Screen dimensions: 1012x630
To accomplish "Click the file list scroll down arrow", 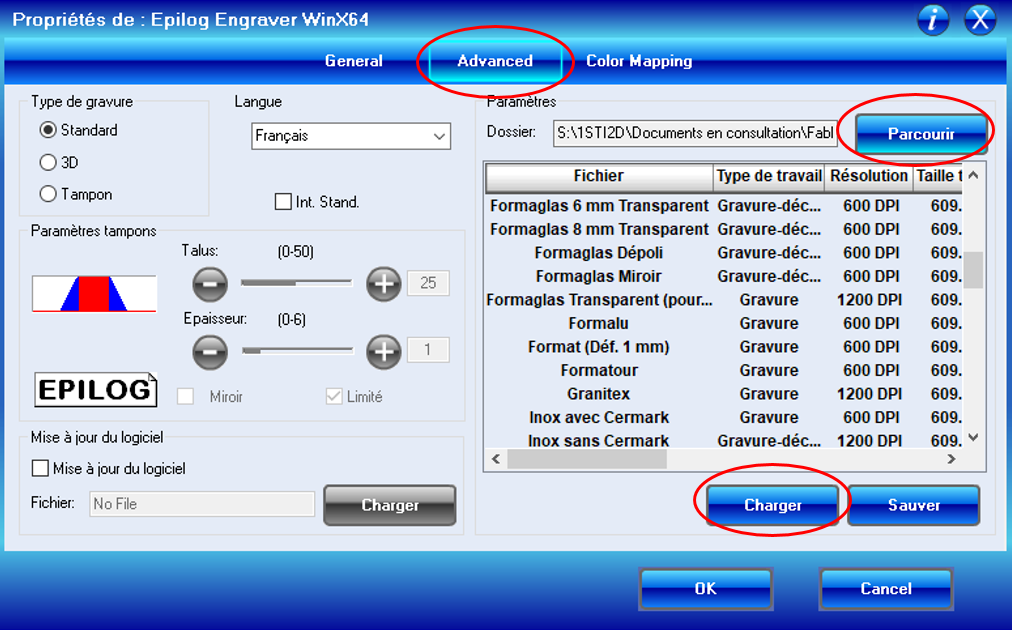I will [973, 438].
